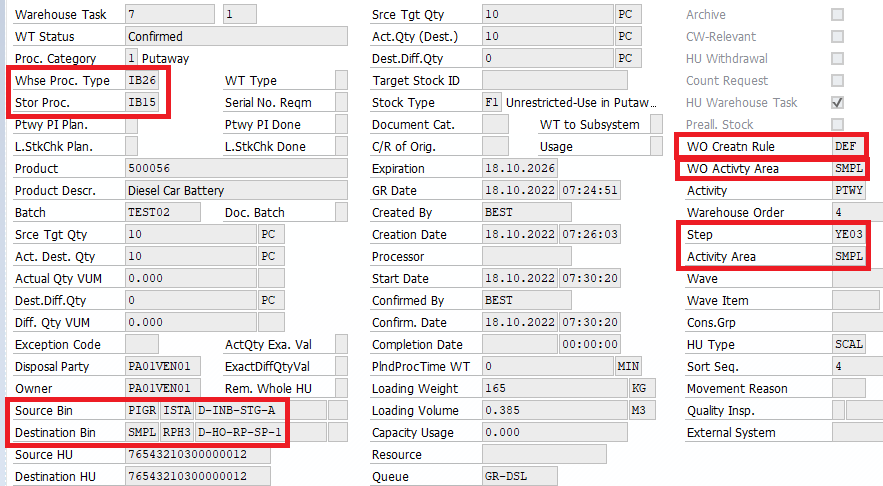Click the Disposal Party field PA01VEN01
The image size is (883, 486).
tap(163, 367)
